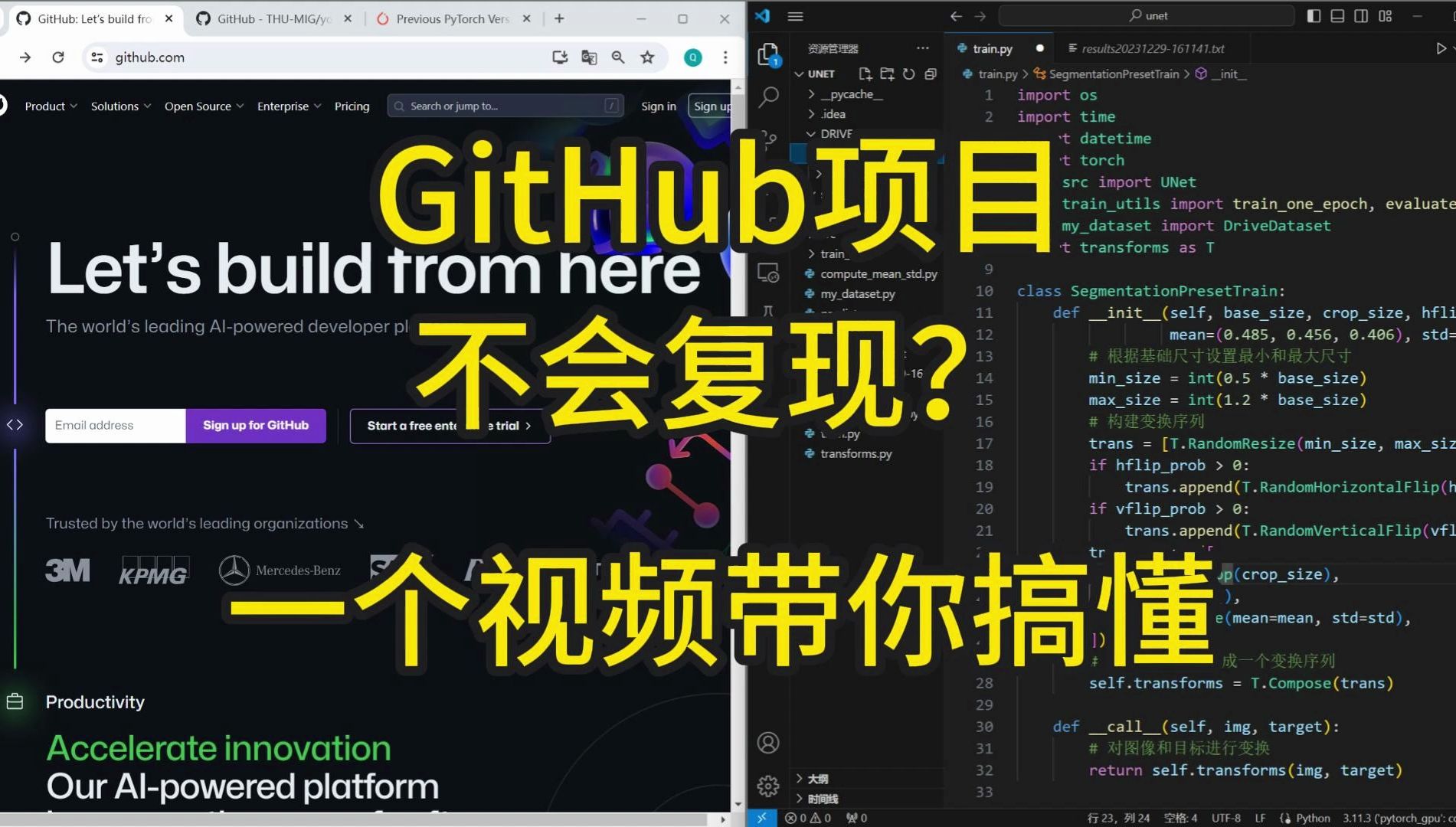Click the Sign up button in GitHub header
1456x827 pixels.
[x=712, y=106]
